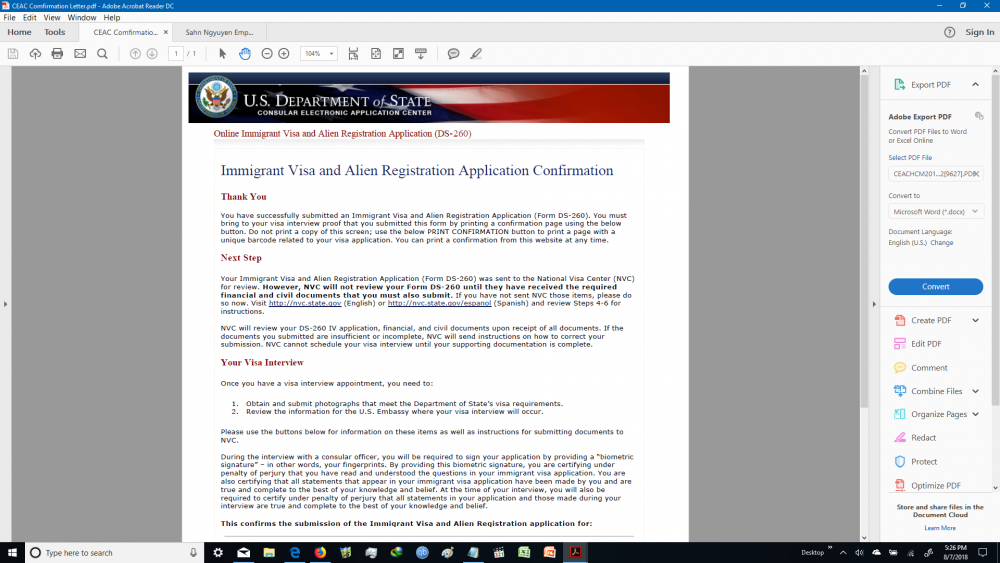Open the Optimize PDF tool
This screenshot has width=1000, height=563.
point(936,485)
